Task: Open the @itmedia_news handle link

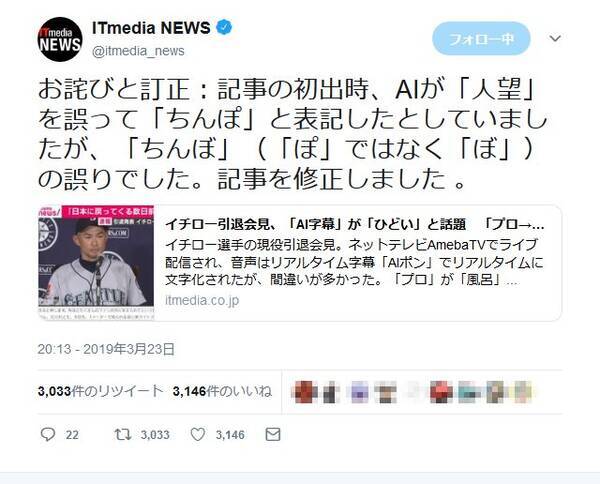Action: tap(138, 51)
